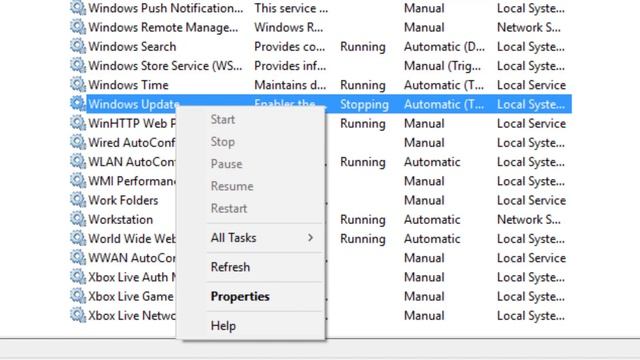
Task: Click Local Service log-on in Windows Time row
Action: coord(531,85)
